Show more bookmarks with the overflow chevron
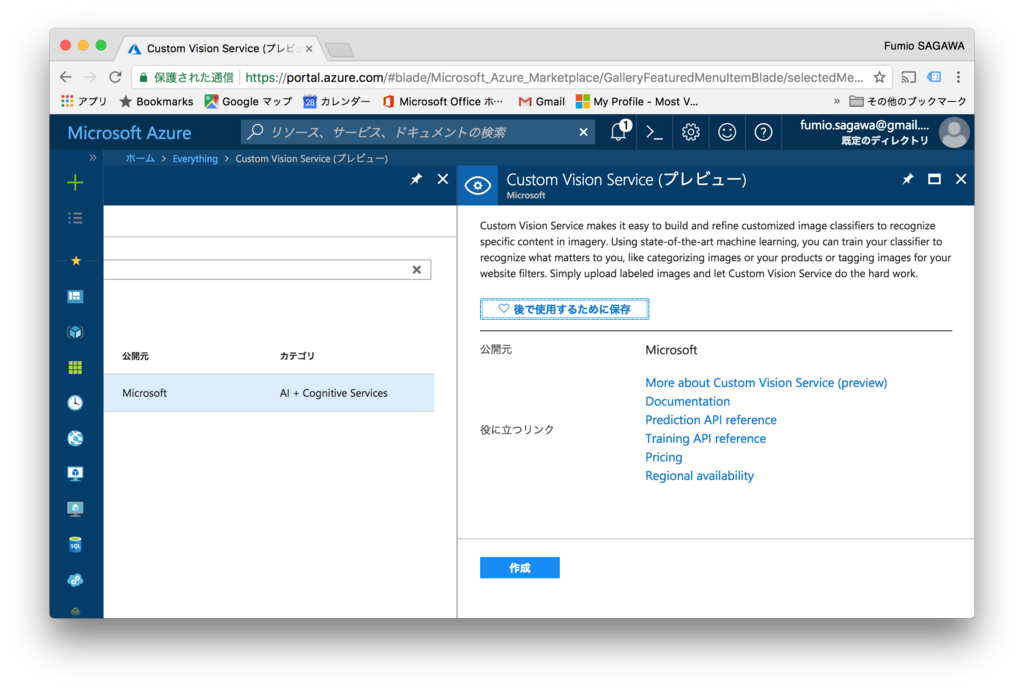 click(837, 101)
